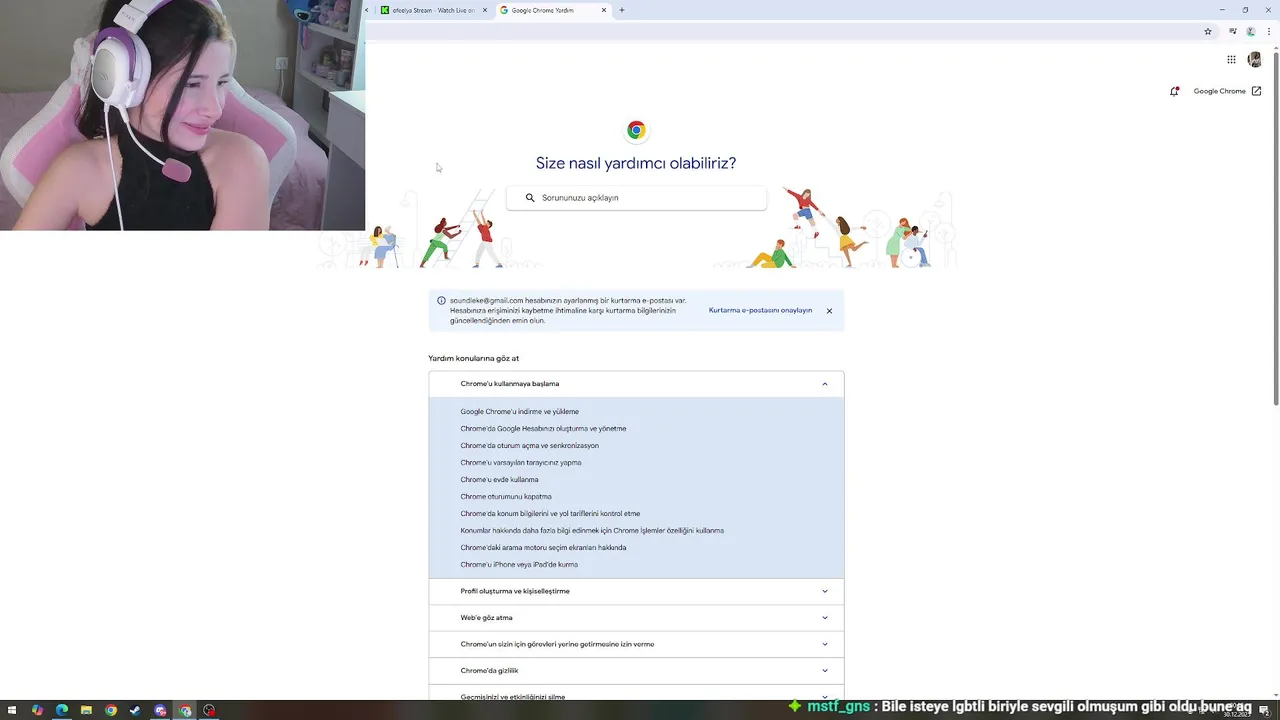
Task: Open Chrome'da Google Hesabınızı oluşturma ve yönetme
Action: click(543, 429)
